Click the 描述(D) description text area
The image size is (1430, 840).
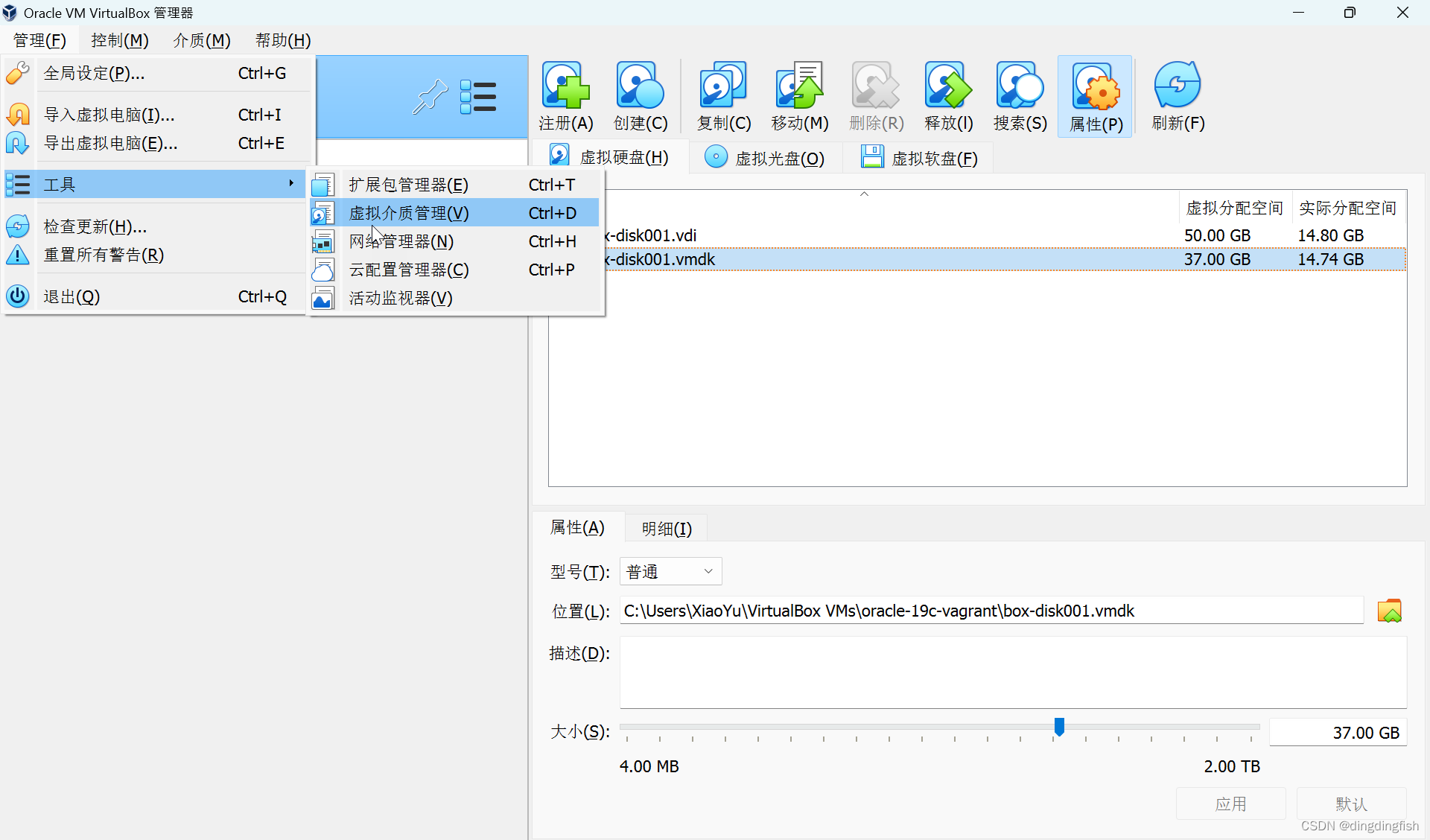click(1013, 672)
